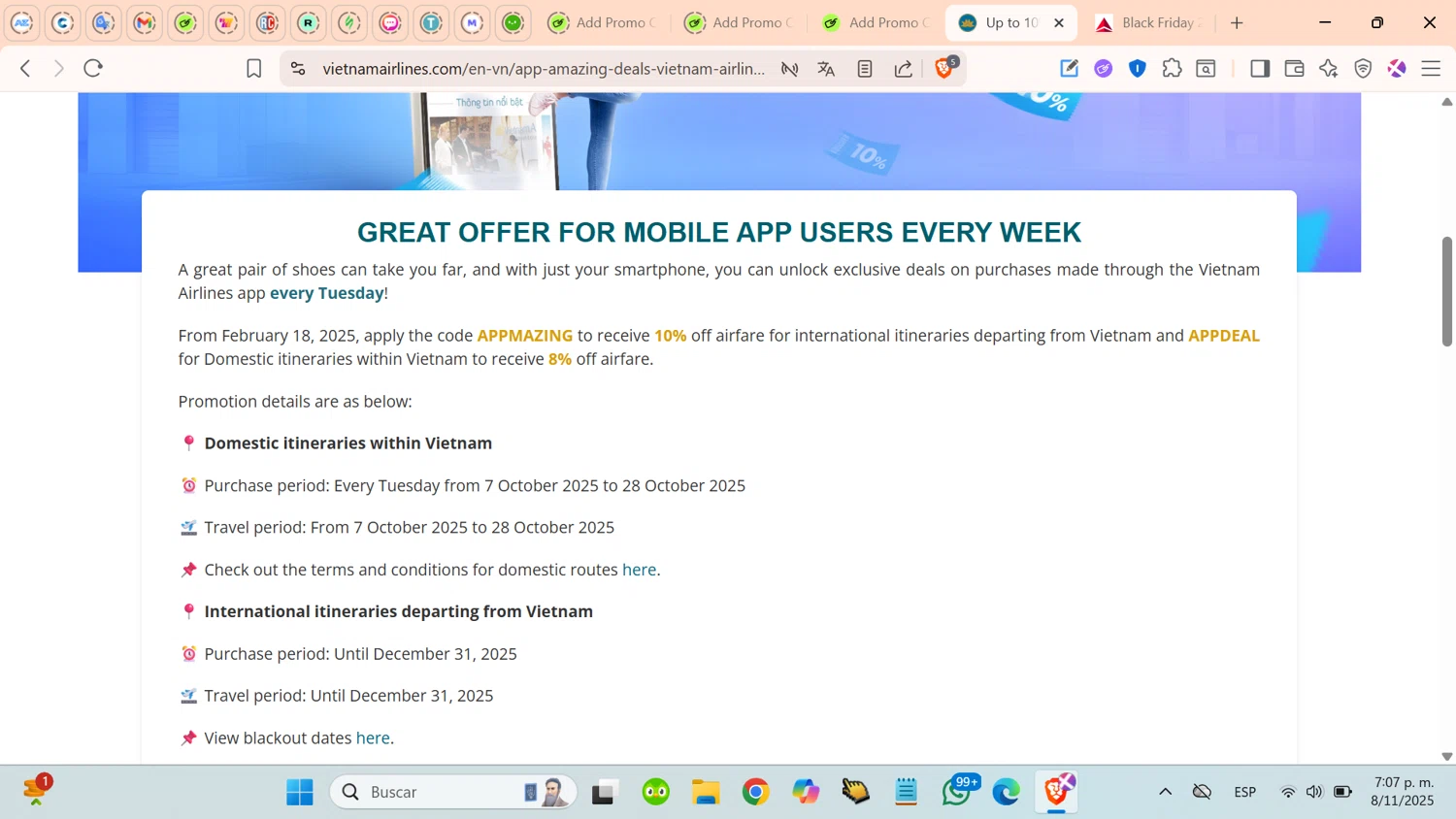
Task: Click the ESP language indicator
Action: point(1245,792)
